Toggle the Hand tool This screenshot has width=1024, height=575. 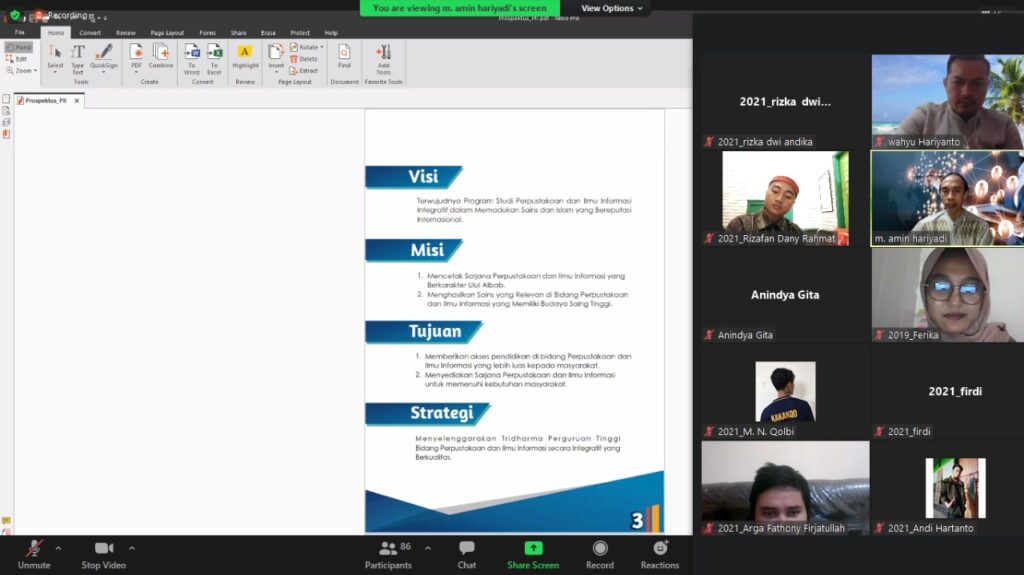18,47
